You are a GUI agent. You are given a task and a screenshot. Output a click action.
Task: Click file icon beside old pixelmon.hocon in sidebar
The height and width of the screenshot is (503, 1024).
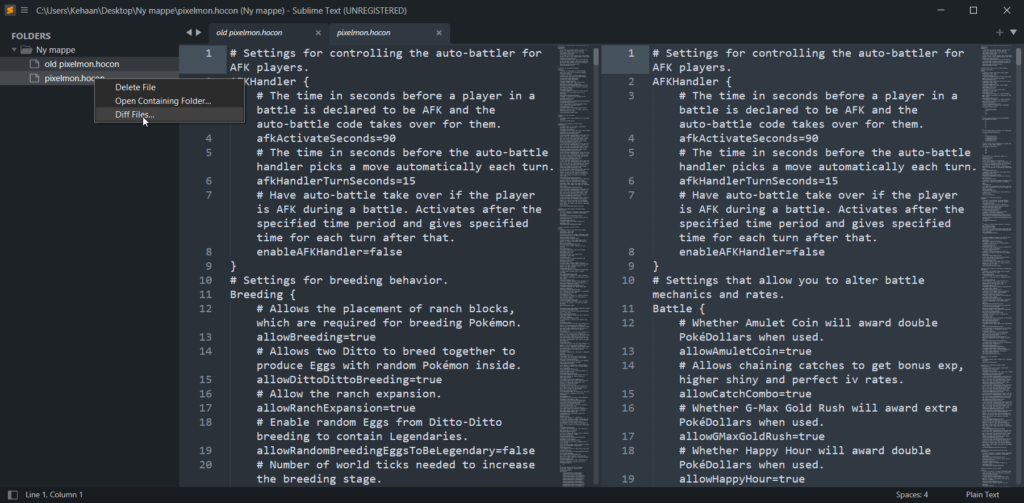tap(35, 64)
